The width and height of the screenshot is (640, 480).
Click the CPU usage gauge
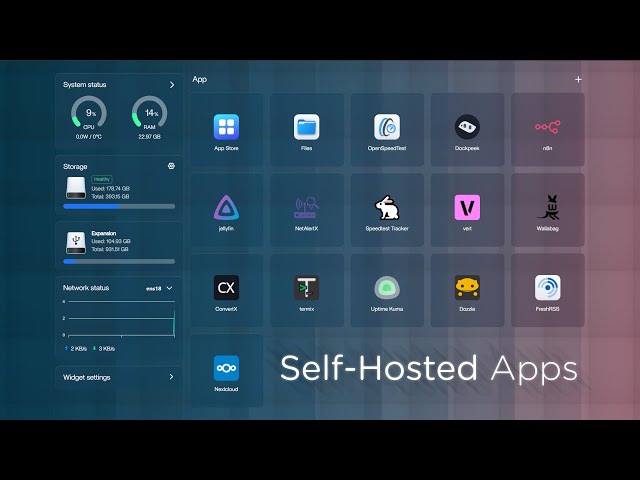click(89, 113)
